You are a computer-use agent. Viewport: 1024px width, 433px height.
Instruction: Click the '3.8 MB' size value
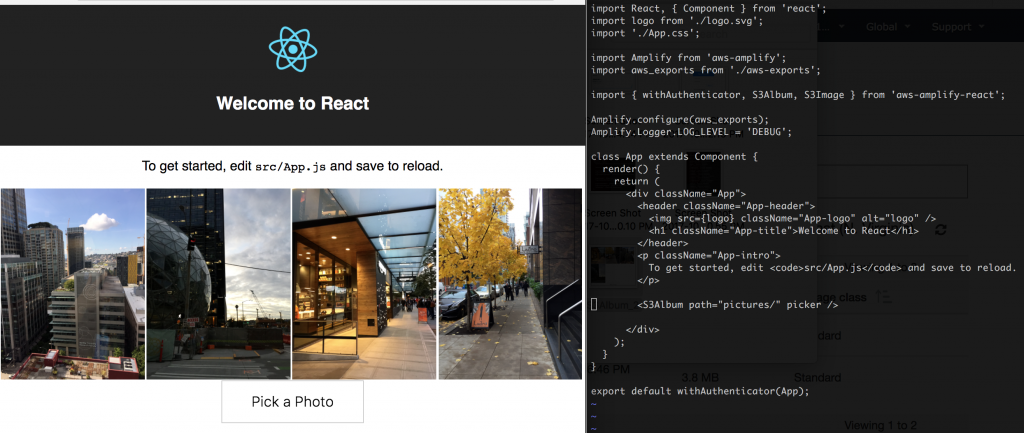pos(700,377)
